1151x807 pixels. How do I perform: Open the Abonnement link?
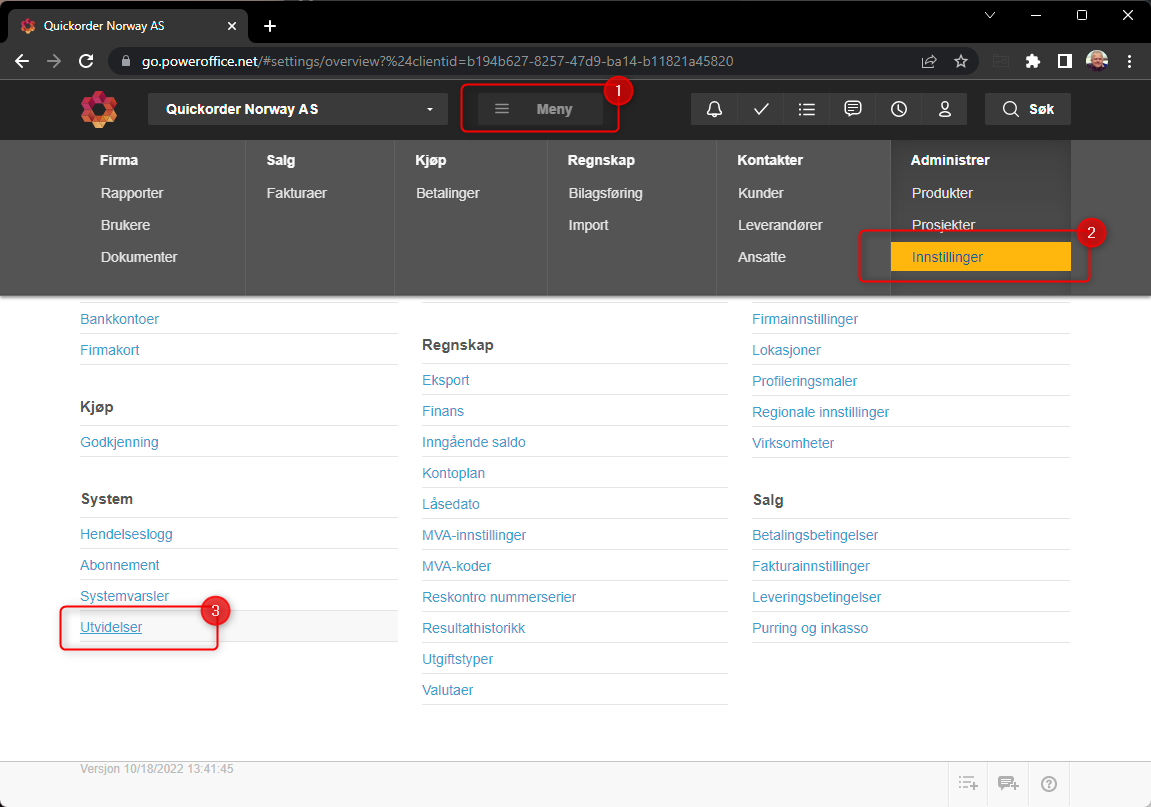pyautogui.click(x=120, y=565)
